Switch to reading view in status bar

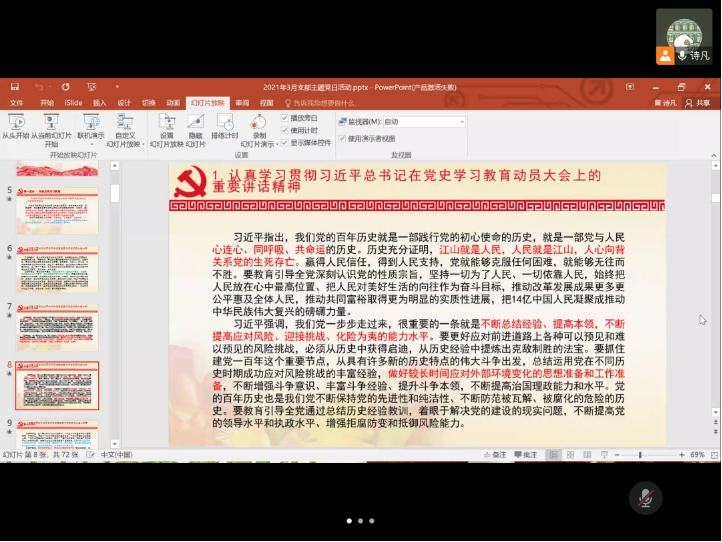click(589, 455)
